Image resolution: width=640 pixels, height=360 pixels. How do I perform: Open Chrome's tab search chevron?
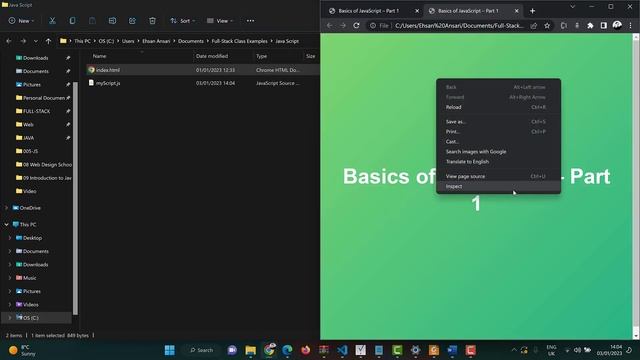tap(572, 7)
